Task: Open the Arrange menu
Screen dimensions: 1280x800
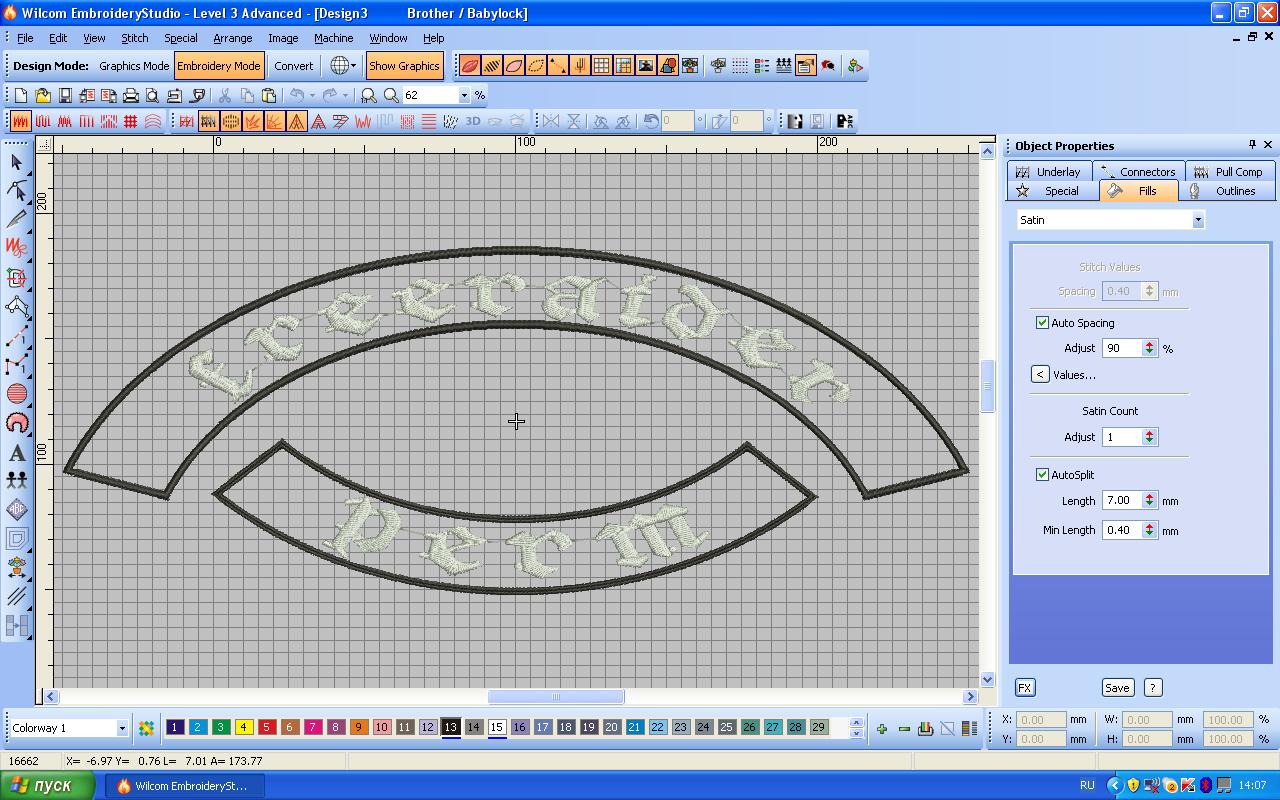Action: tap(232, 38)
